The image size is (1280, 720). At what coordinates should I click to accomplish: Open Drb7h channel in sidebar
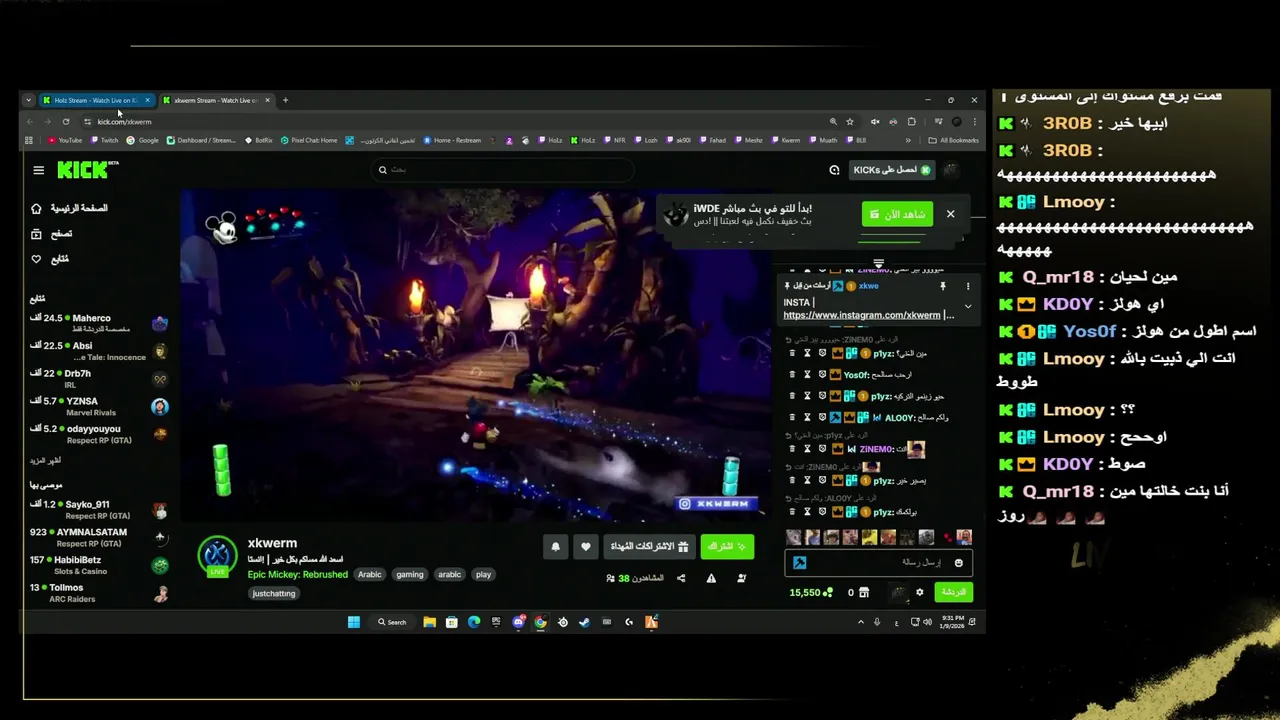tap(99, 378)
